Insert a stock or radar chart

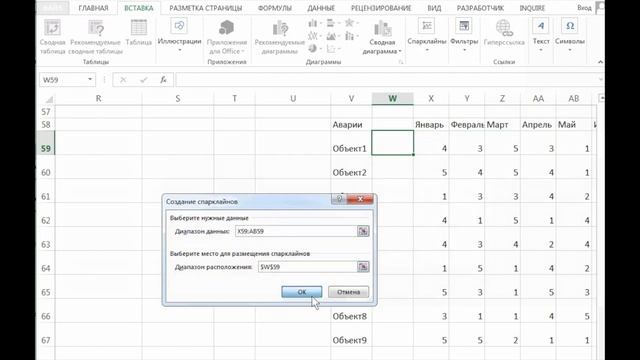[x=351, y=23]
